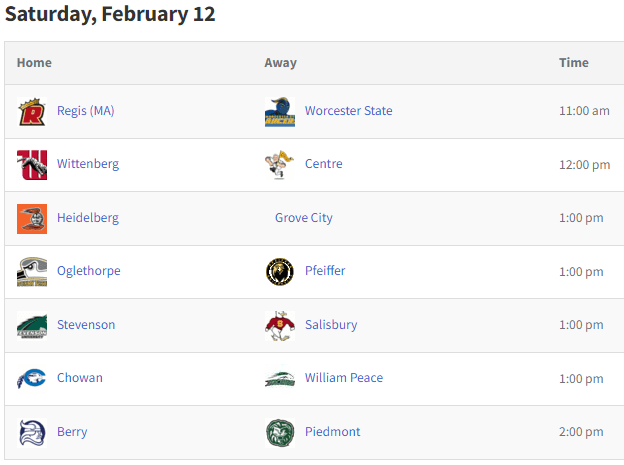Open the Grove City team link
Screen dimensions: 624x465
point(304,218)
